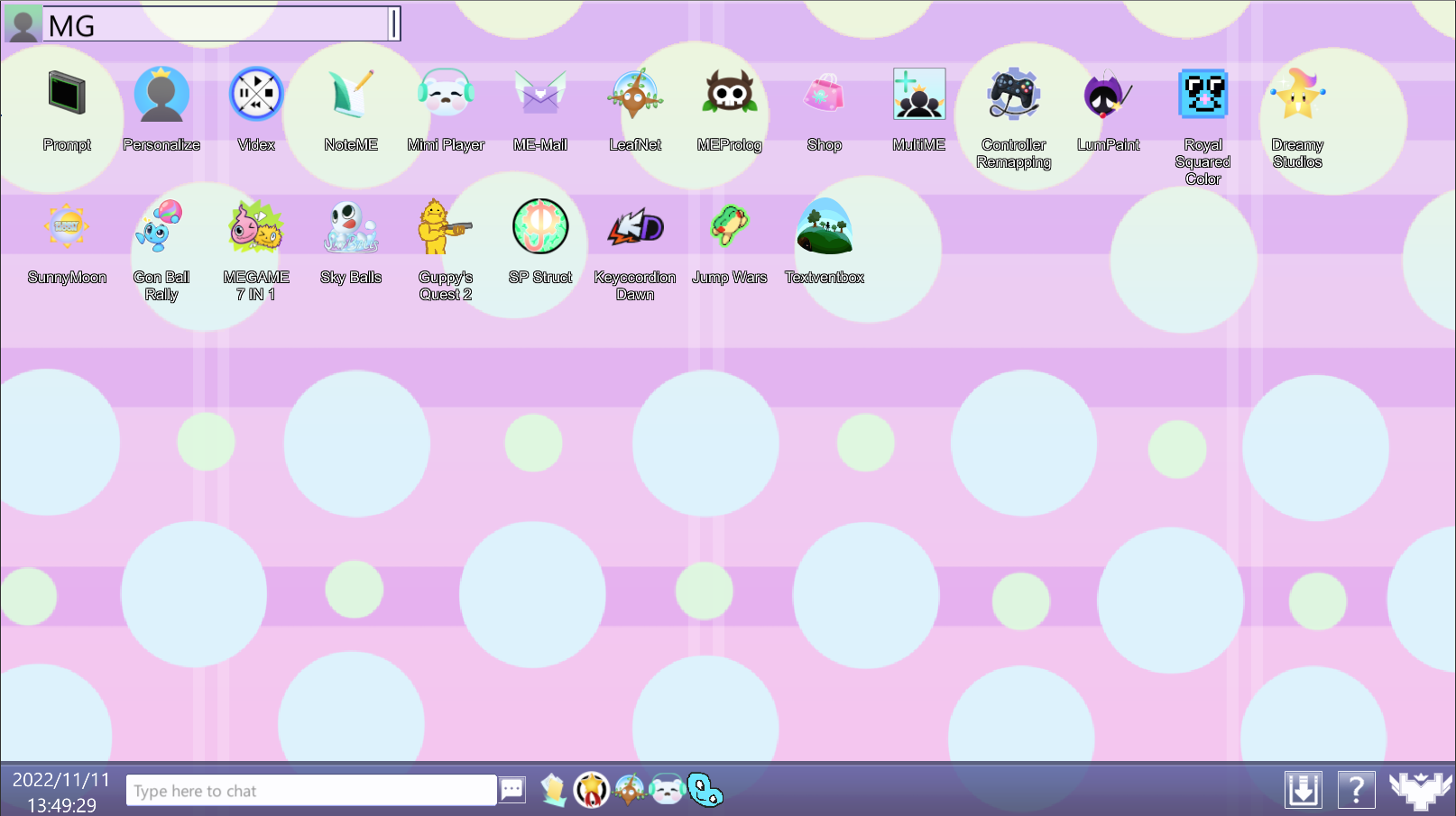Click the LeafNet shortcut in the taskbar
This screenshot has width=1456, height=816.
point(630,790)
